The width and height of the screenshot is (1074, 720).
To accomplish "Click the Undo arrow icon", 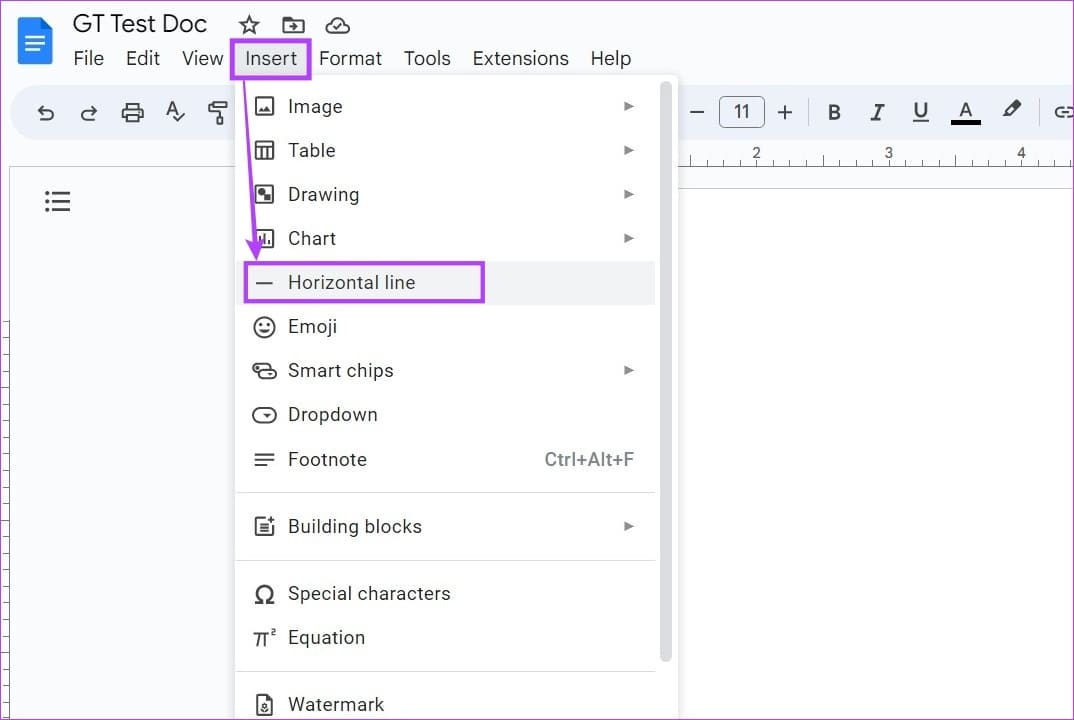I will click(46, 113).
